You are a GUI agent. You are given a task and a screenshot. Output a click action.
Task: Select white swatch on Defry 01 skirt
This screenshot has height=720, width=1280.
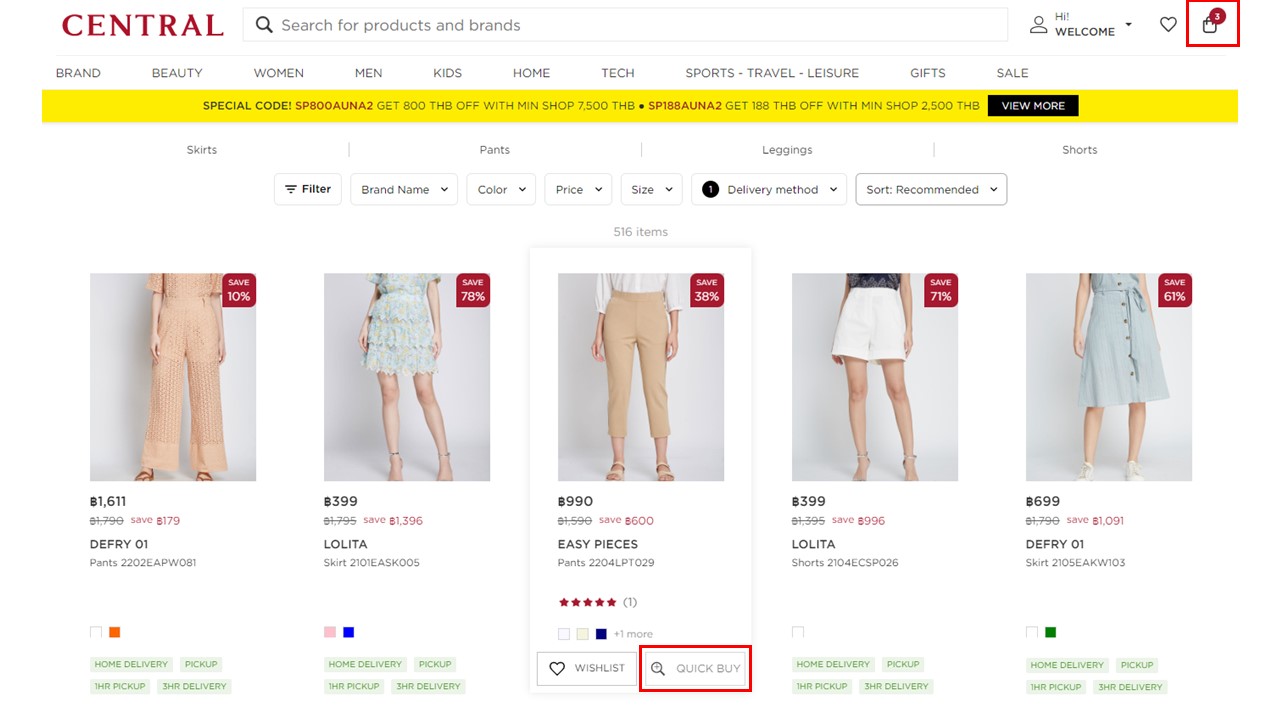1032,632
